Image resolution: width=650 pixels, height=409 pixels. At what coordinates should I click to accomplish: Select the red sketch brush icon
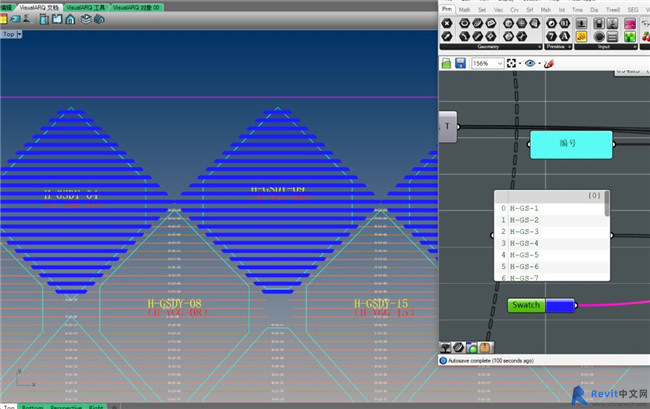click(x=549, y=63)
